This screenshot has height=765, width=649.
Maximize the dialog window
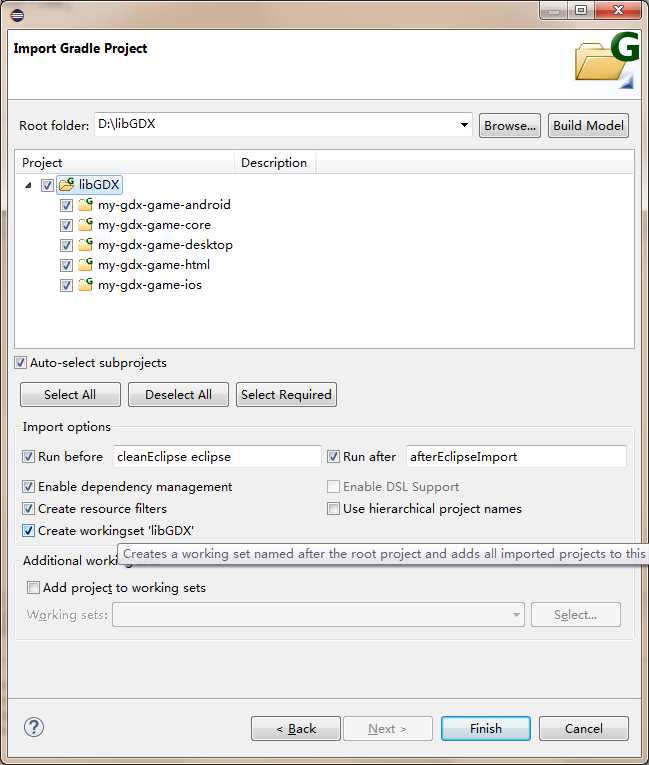(581, 10)
